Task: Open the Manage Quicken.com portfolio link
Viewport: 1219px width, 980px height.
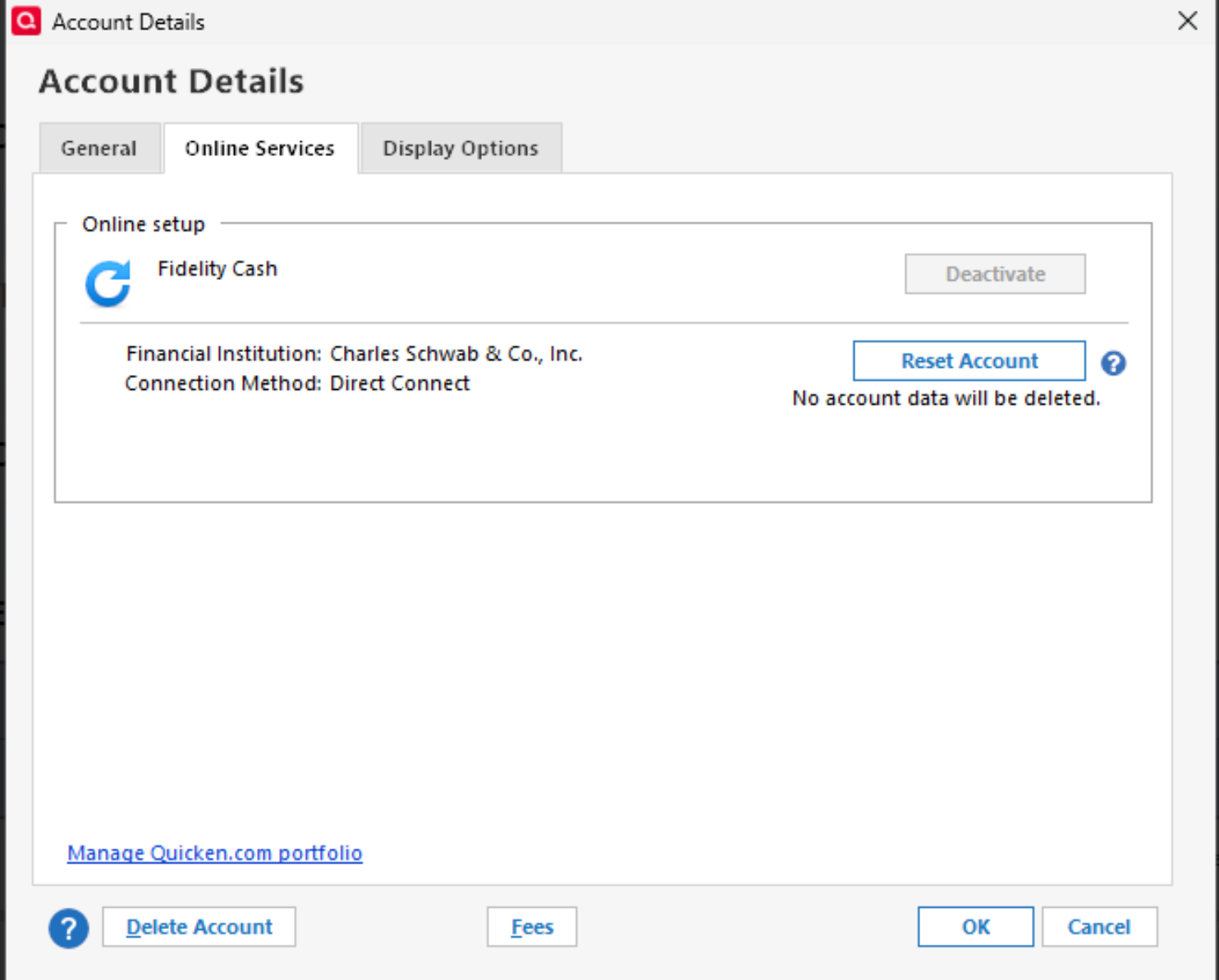Action: [215, 854]
